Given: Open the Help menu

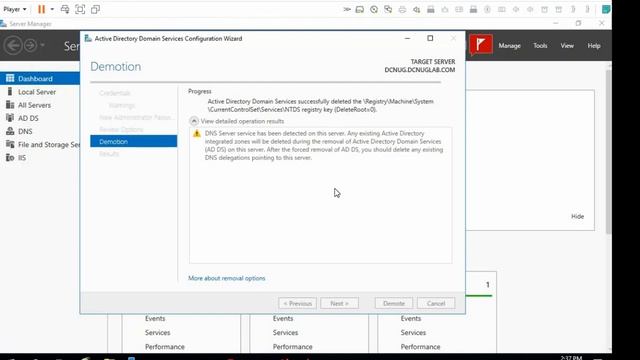Looking at the screenshot, I should tap(594, 46).
